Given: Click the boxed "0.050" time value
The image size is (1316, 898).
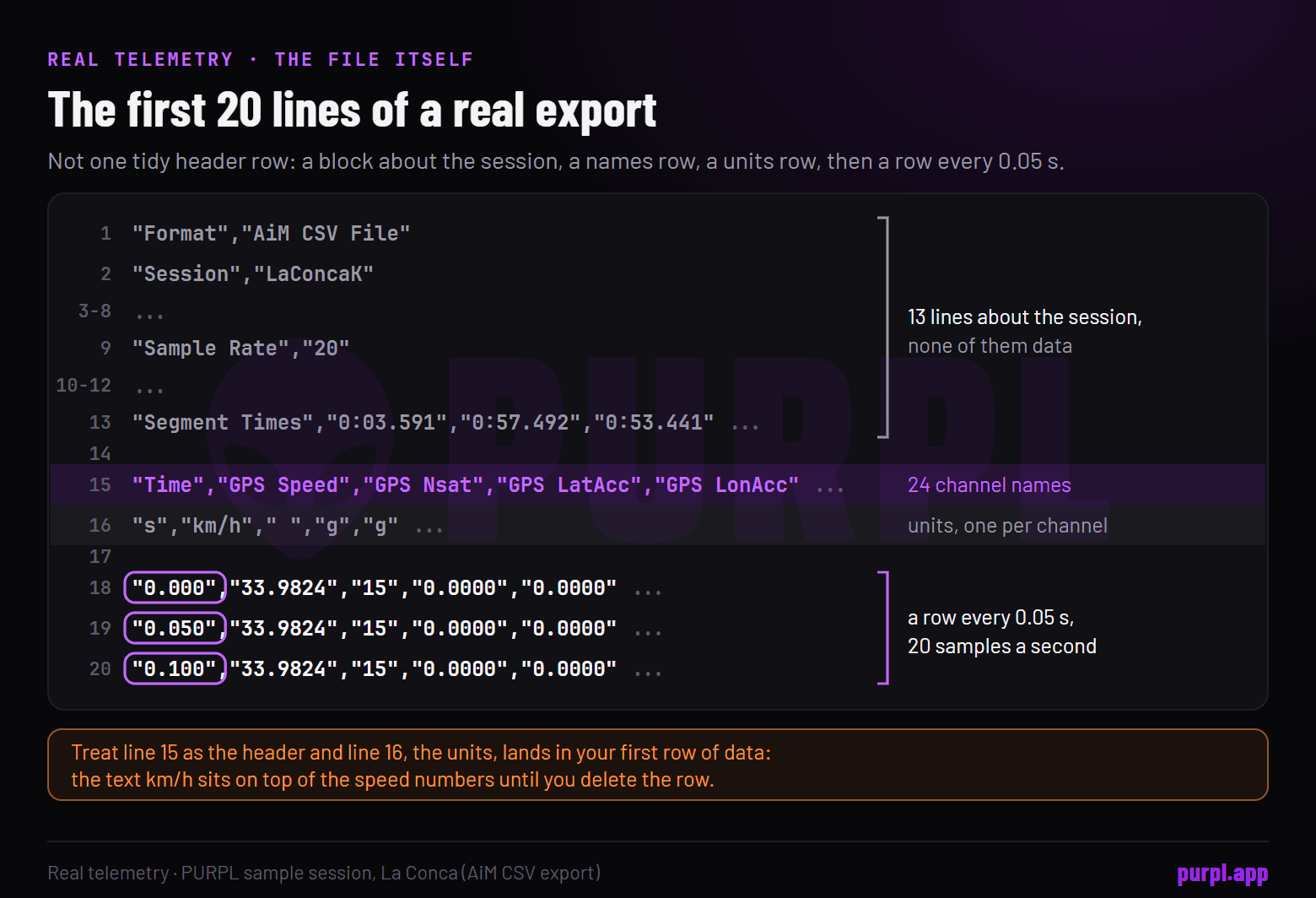Looking at the screenshot, I should coord(175,628).
